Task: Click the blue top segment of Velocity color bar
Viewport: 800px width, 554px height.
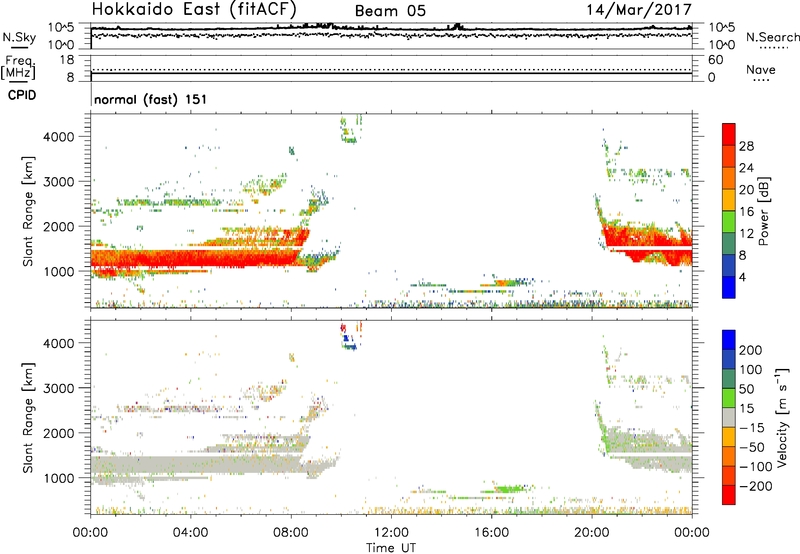Action: (x=729, y=340)
